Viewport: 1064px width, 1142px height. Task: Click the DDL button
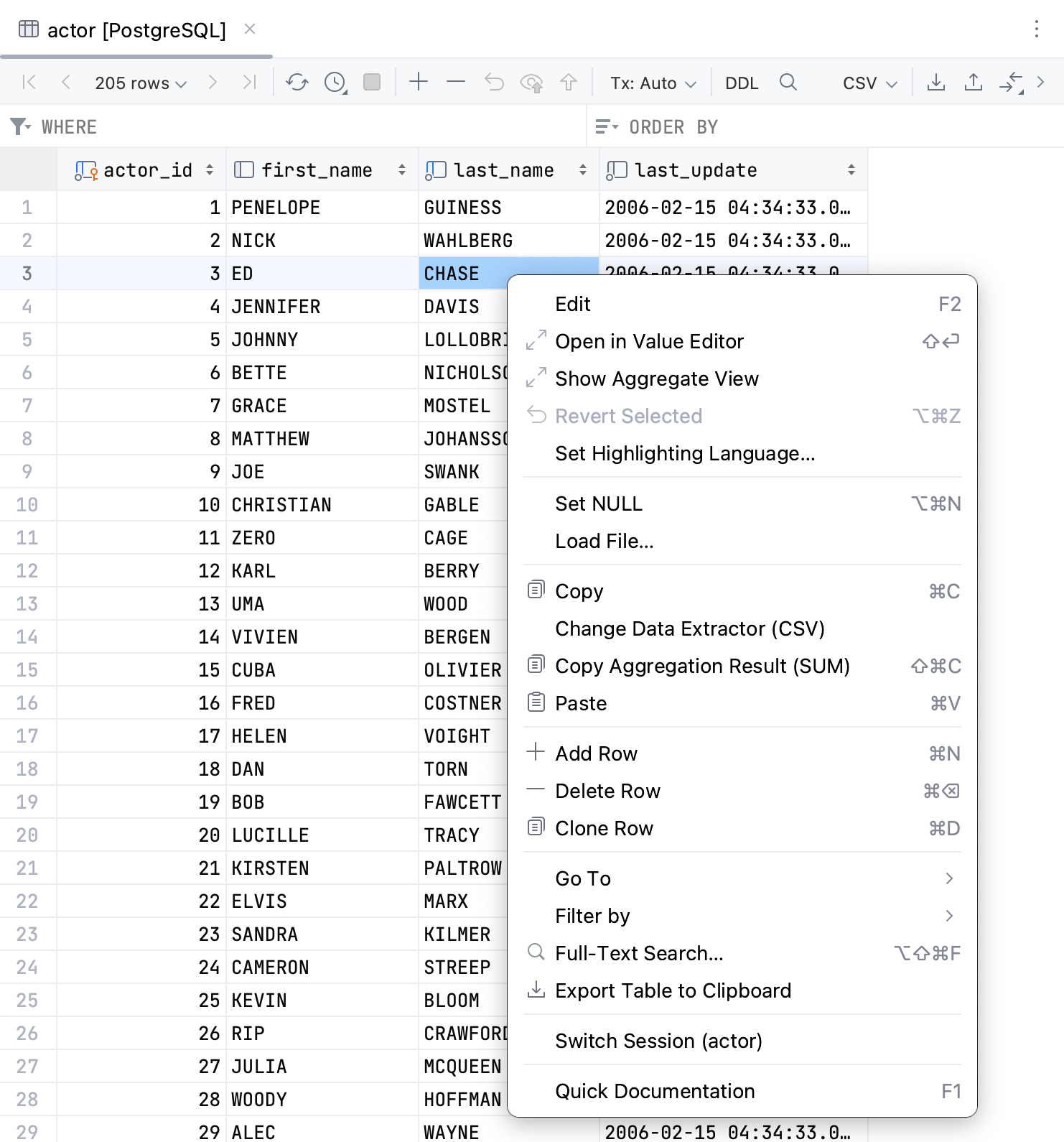pos(742,83)
